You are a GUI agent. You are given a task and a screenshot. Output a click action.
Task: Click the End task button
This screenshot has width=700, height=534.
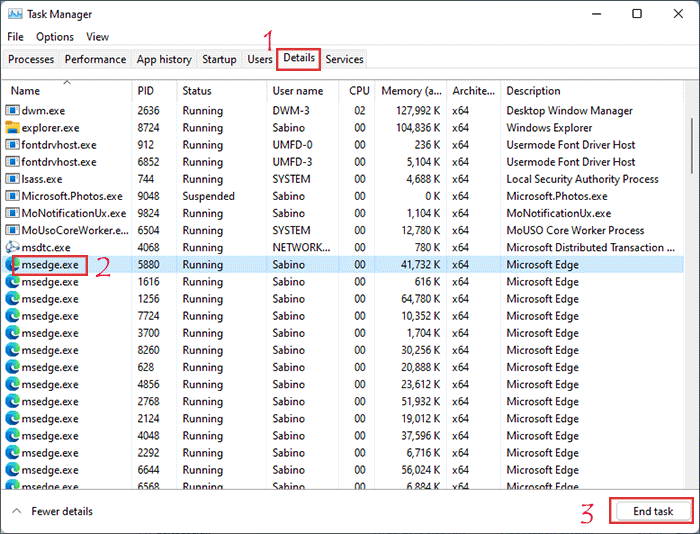click(x=653, y=511)
